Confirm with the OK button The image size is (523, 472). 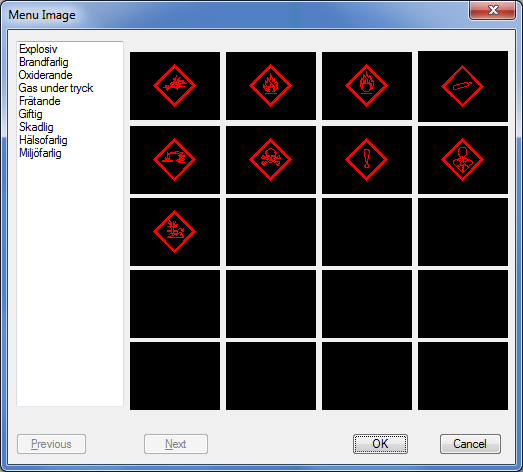[x=380, y=444]
